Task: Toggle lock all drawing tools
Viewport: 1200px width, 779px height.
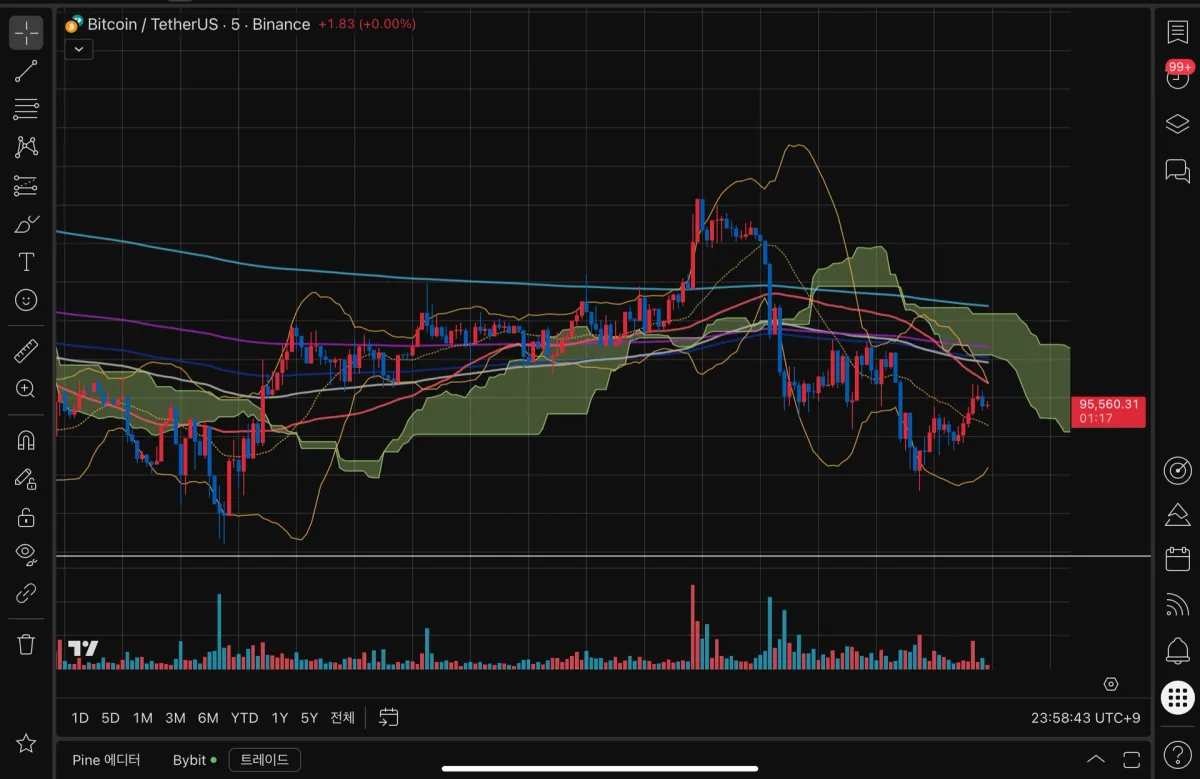Action: tap(26, 517)
